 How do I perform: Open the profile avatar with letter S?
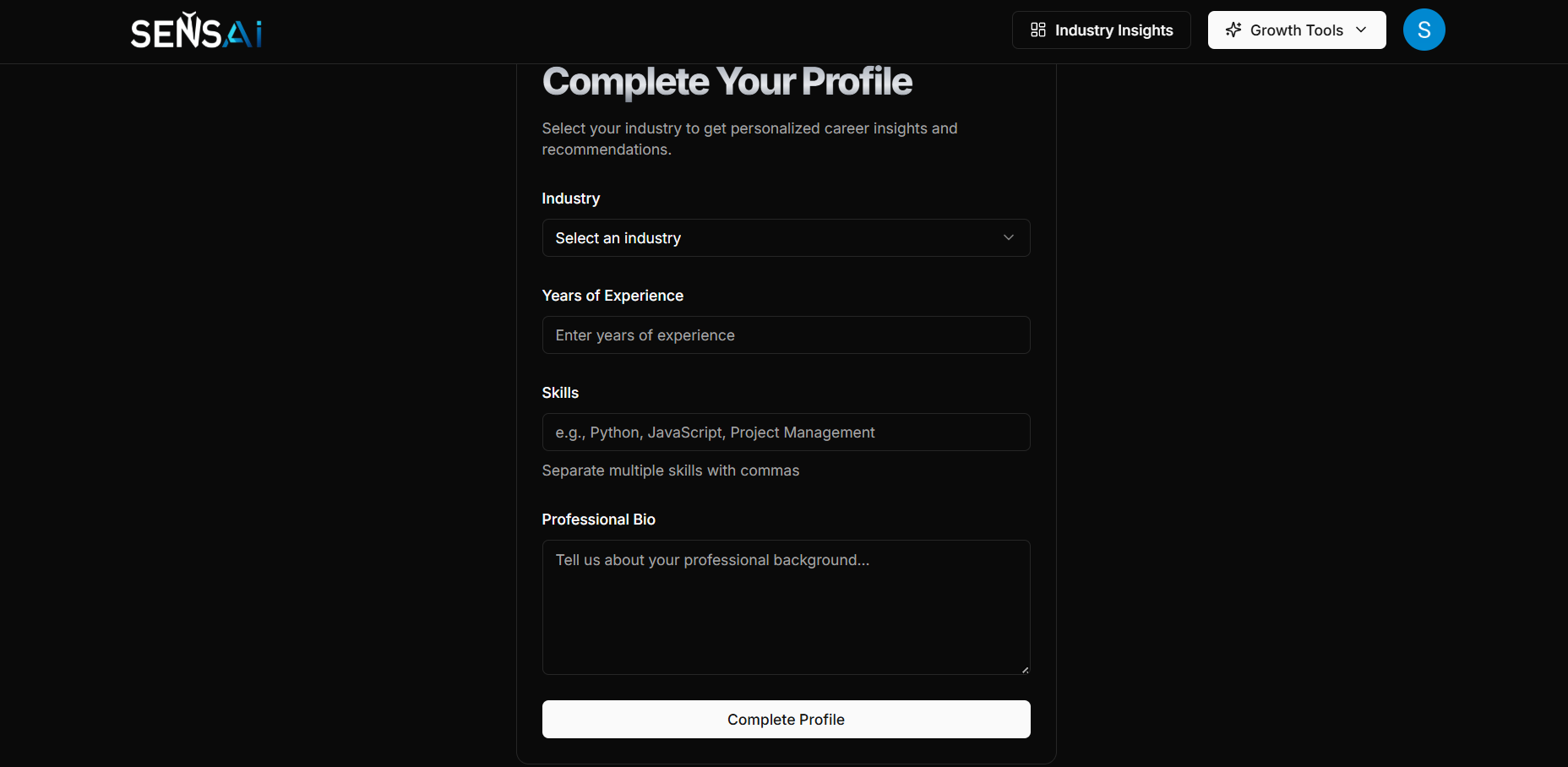click(x=1424, y=30)
